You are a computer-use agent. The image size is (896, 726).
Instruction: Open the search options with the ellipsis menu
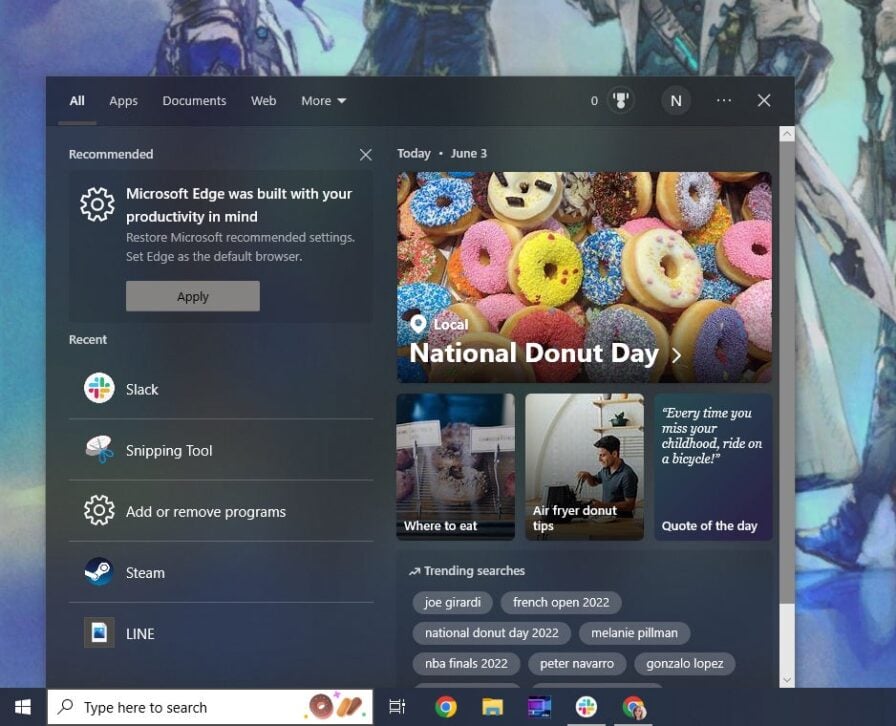[723, 100]
